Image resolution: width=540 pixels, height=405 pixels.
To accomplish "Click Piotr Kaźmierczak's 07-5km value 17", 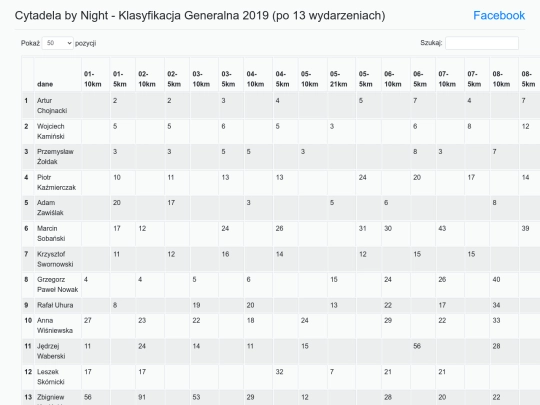I will click(x=471, y=177).
